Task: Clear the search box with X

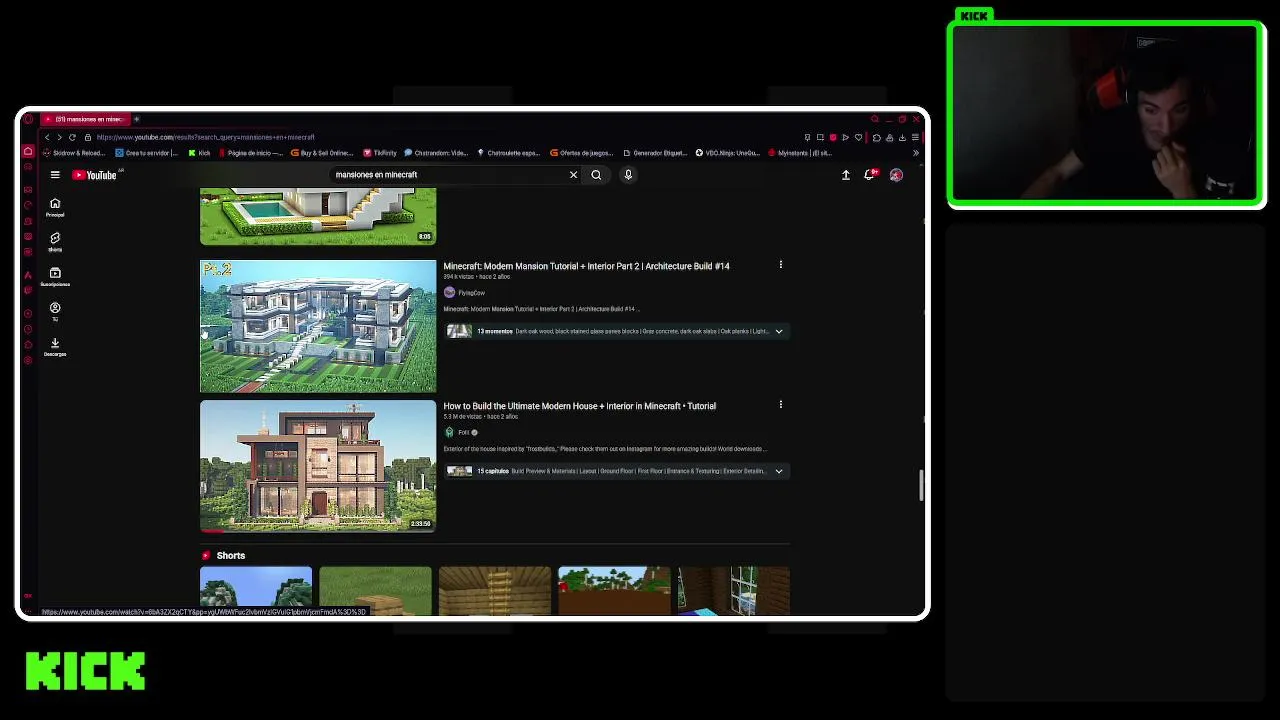Action: click(573, 175)
